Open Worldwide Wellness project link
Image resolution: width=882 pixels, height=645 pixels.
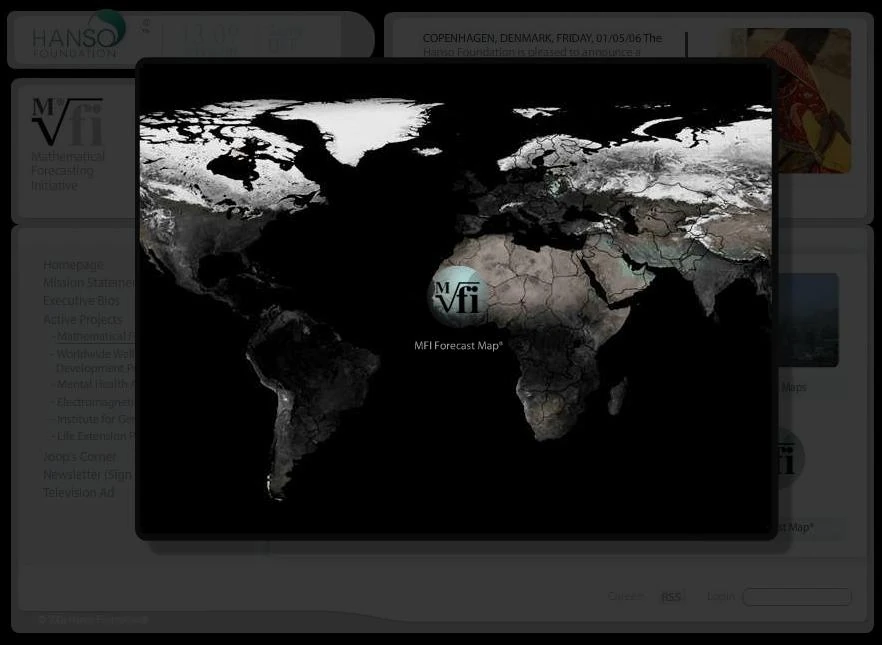(94, 361)
